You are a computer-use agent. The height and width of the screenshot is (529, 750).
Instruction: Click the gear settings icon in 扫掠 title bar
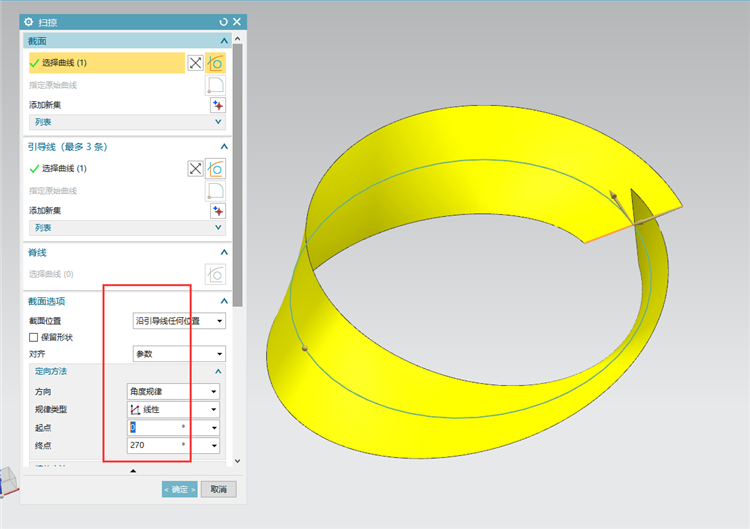click(29, 22)
